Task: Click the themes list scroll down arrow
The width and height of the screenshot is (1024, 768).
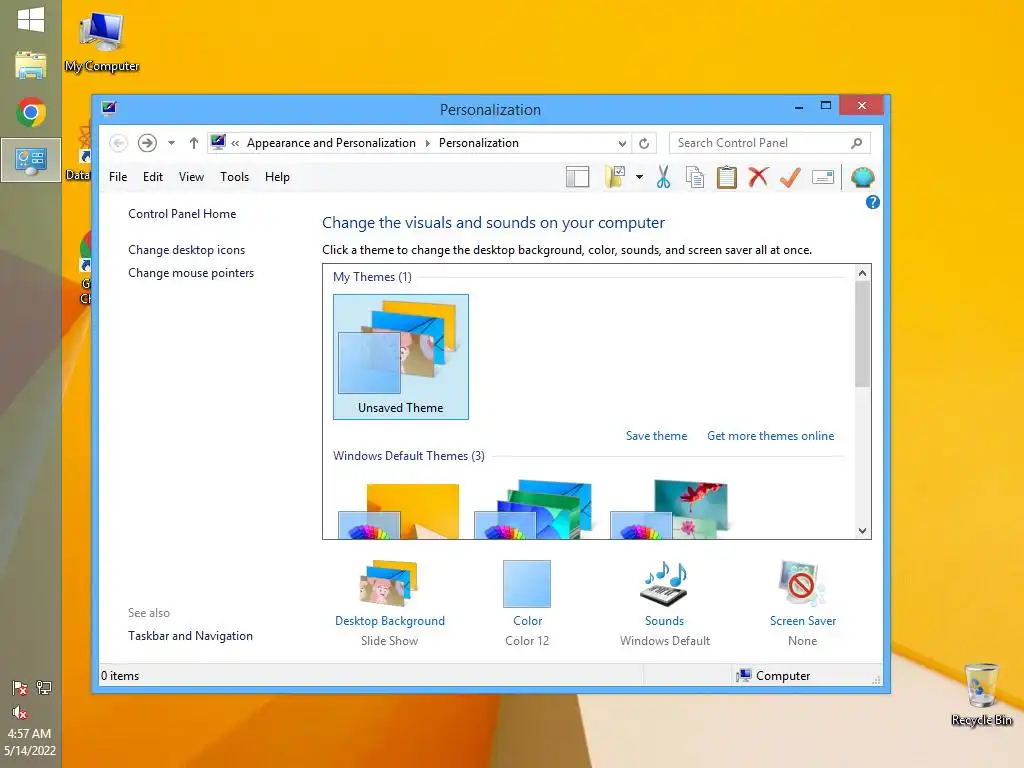Action: point(862,531)
